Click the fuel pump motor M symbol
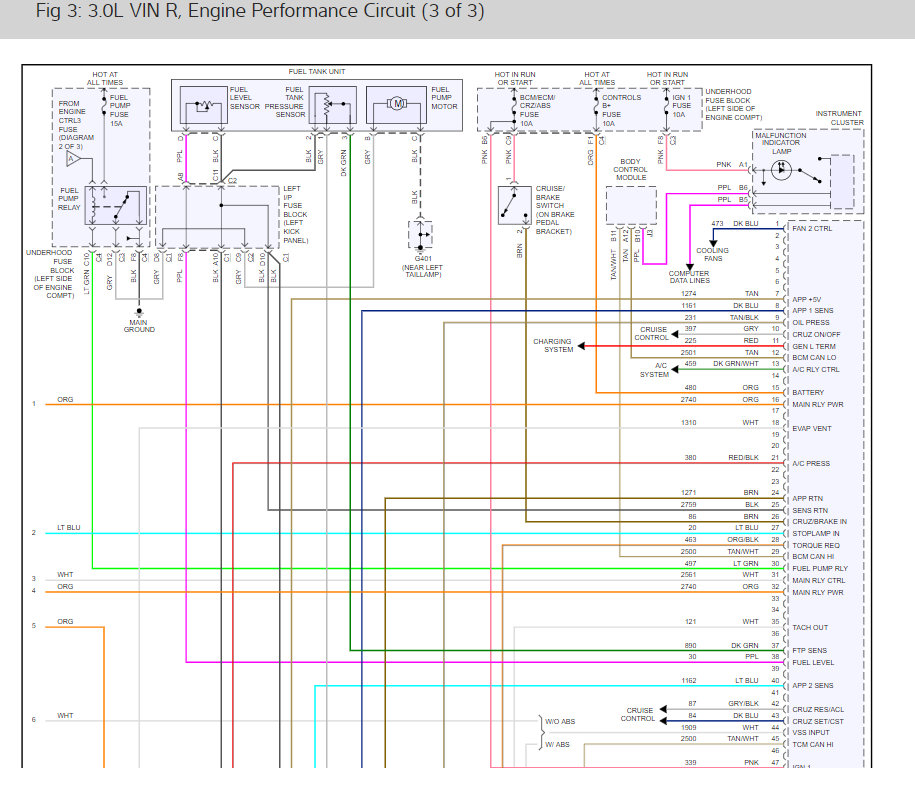The height and width of the screenshot is (793, 915). (397, 104)
